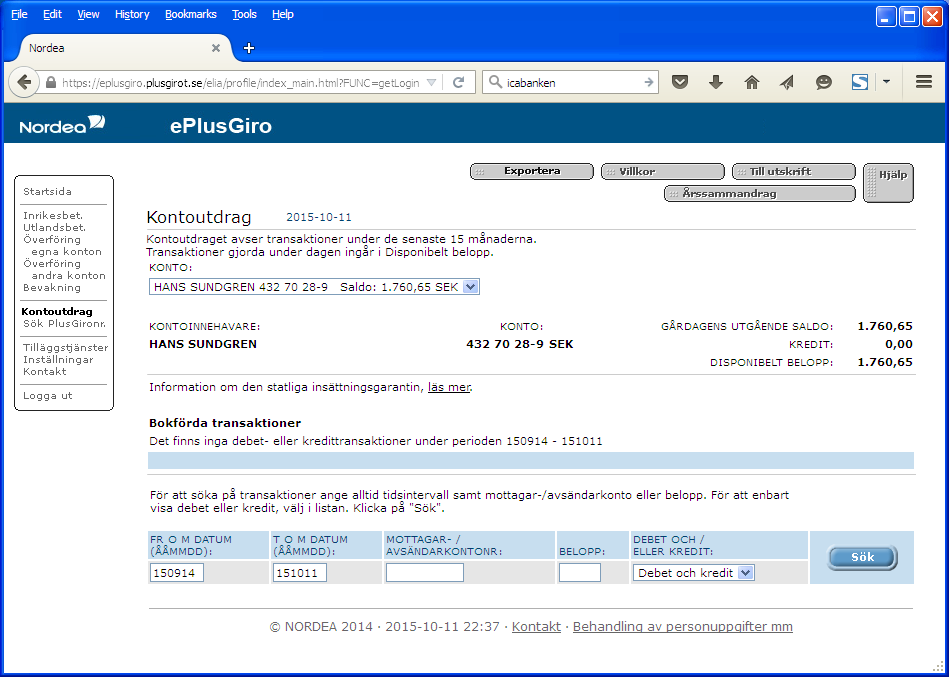Open Sök PlusGironr. in the sidebar
The height and width of the screenshot is (677, 949).
[64, 324]
